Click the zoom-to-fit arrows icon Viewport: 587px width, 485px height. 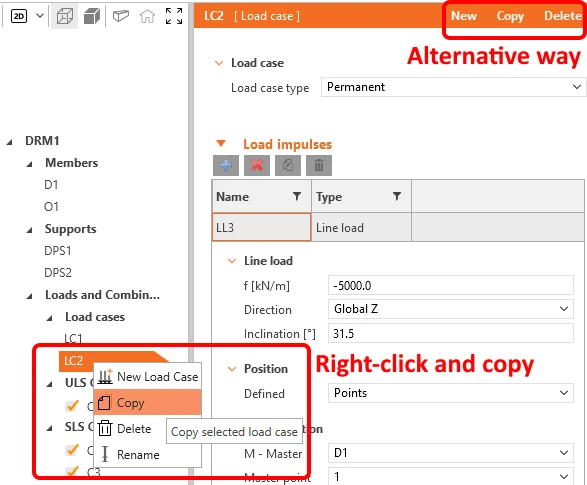click(x=174, y=16)
